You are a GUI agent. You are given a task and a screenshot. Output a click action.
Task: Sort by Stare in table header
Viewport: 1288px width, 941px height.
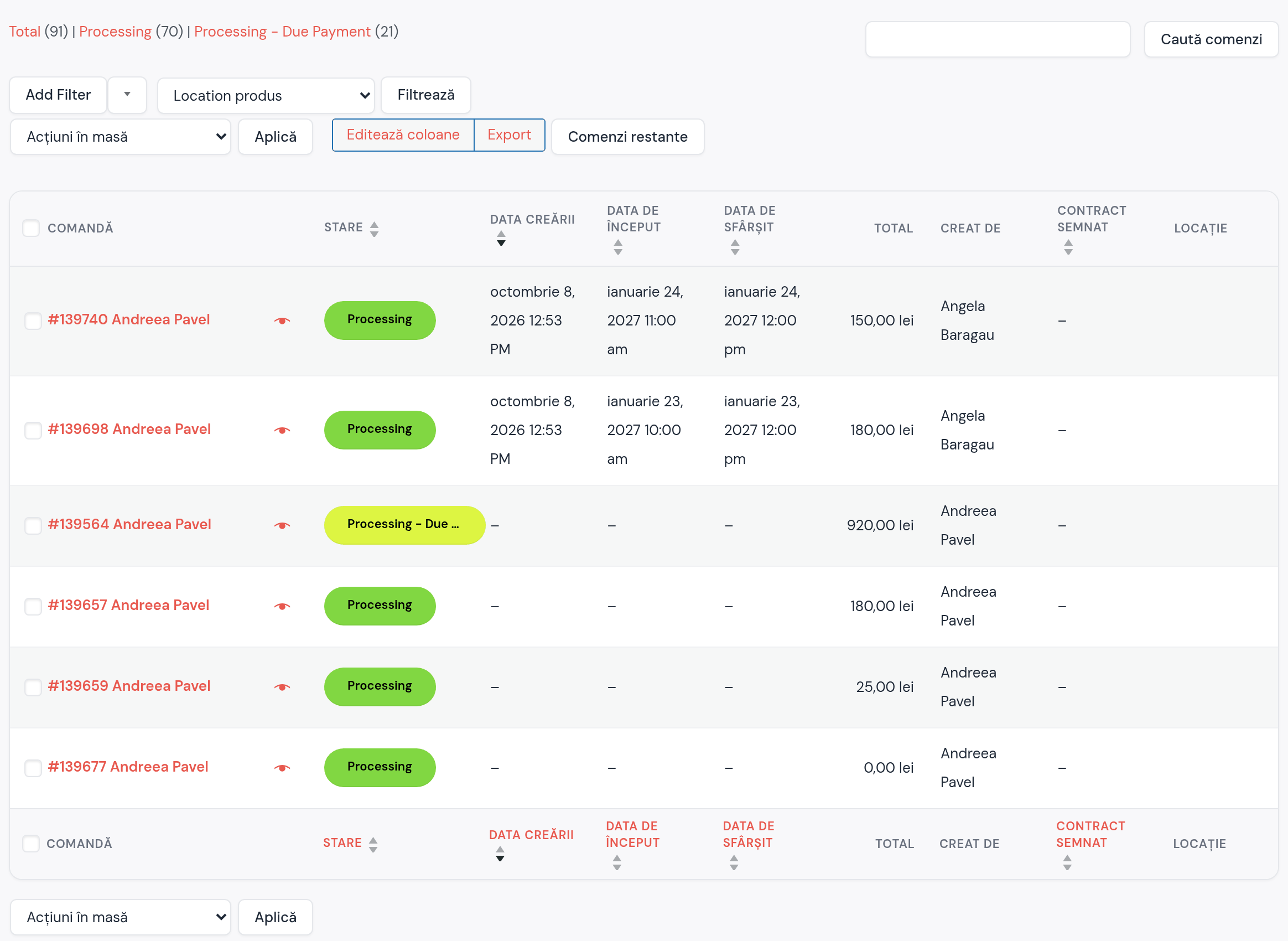[351, 228]
